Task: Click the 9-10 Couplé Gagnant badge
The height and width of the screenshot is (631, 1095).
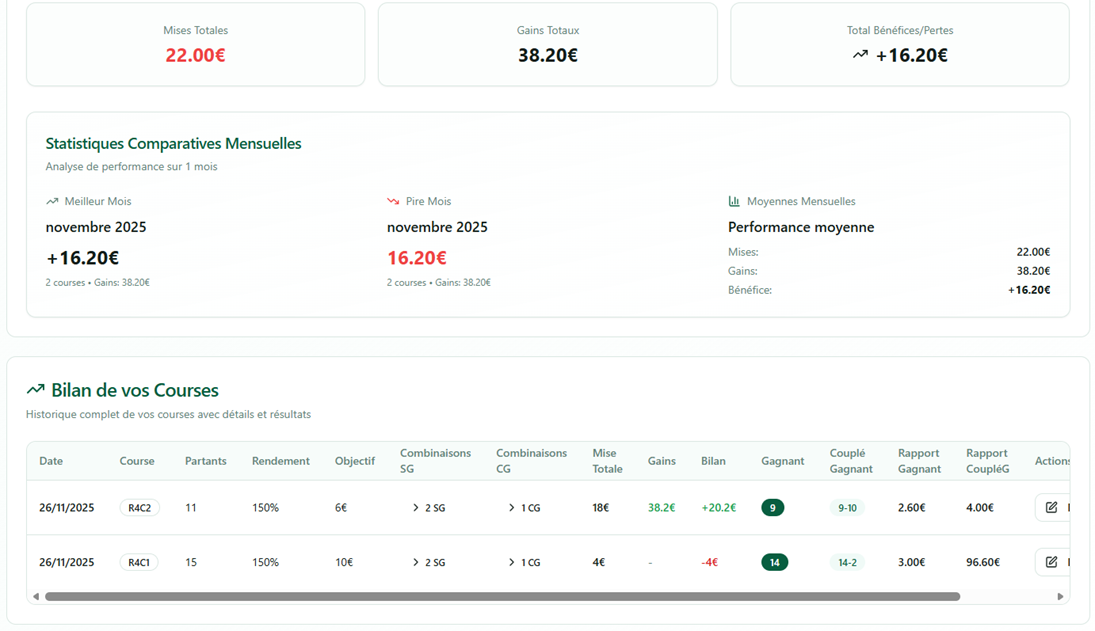Action: point(847,508)
